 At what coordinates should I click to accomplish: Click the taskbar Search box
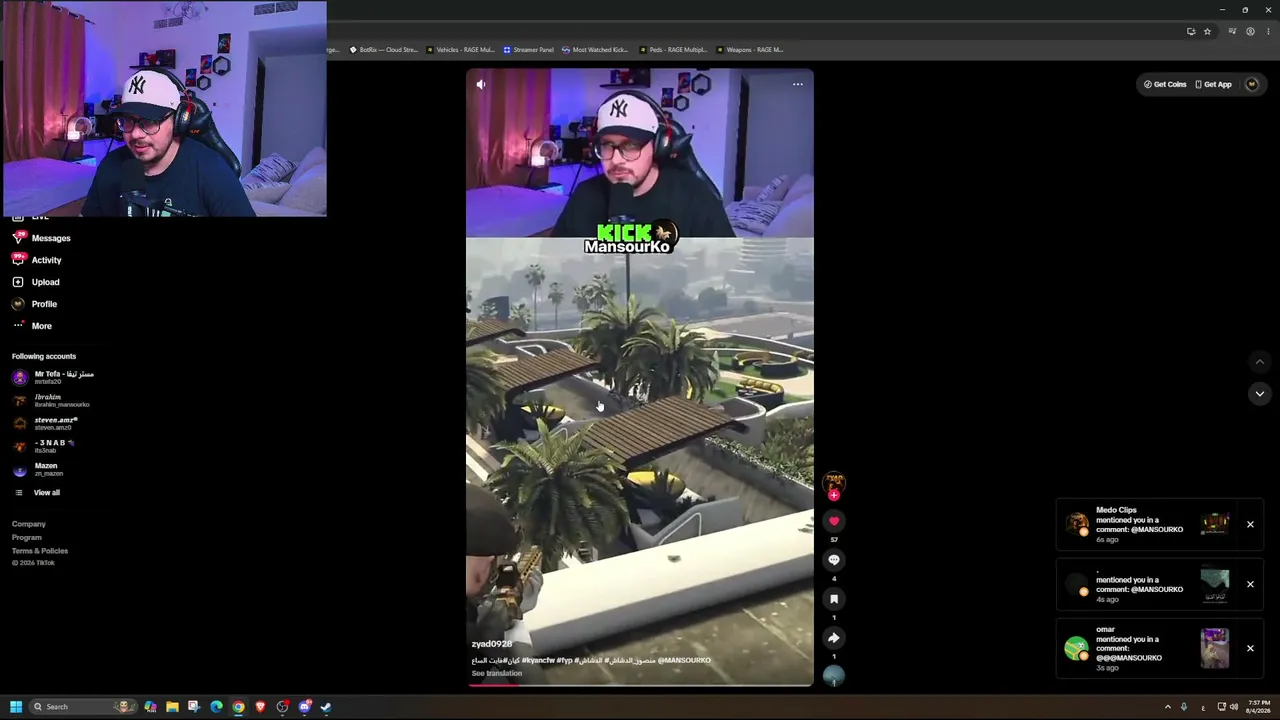(x=82, y=707)
